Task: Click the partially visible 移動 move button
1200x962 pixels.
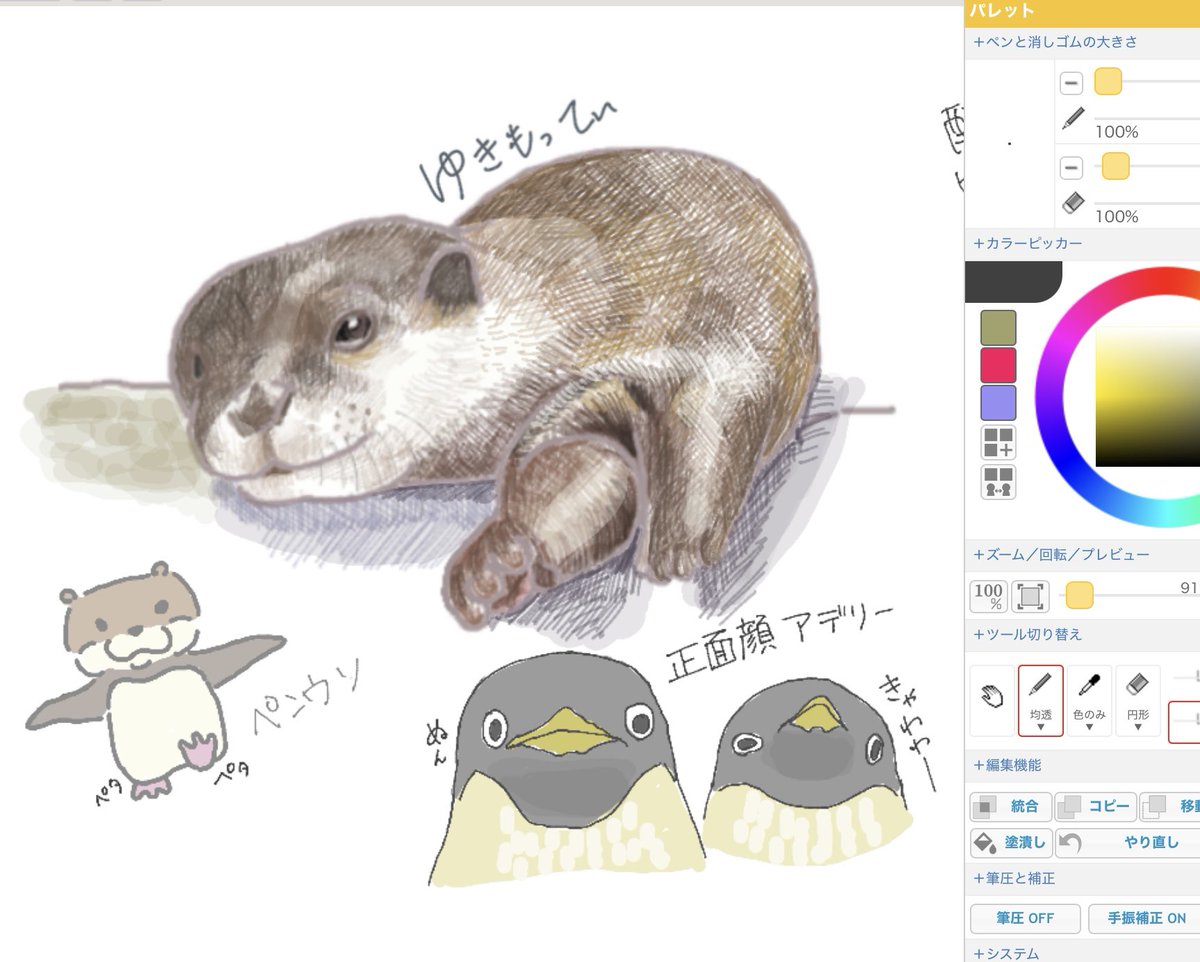Action: [1170, 806]
